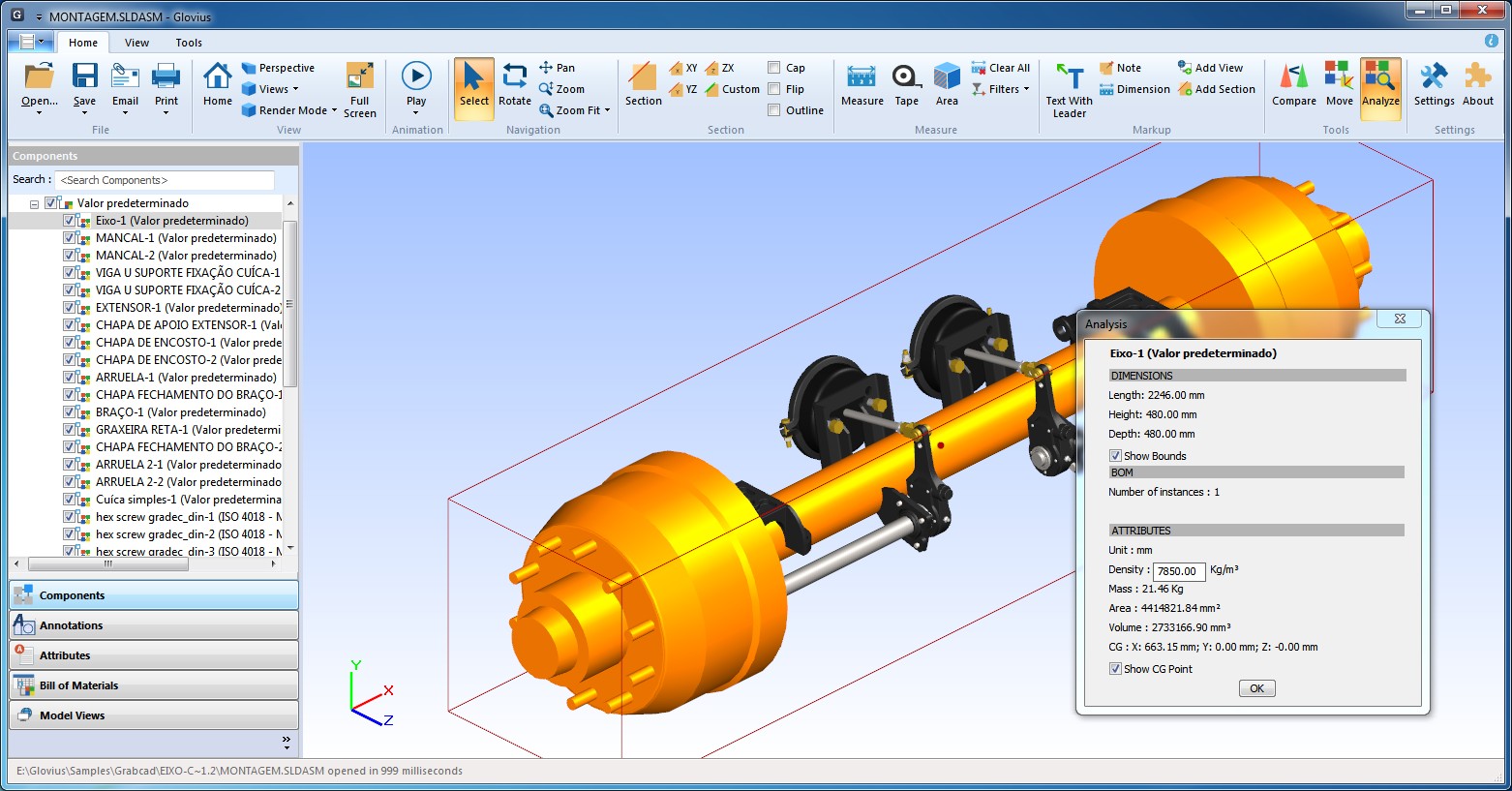Open the Render Mode dropdown
Screen dimensions: 1512x791
click(x=289, y=110)
